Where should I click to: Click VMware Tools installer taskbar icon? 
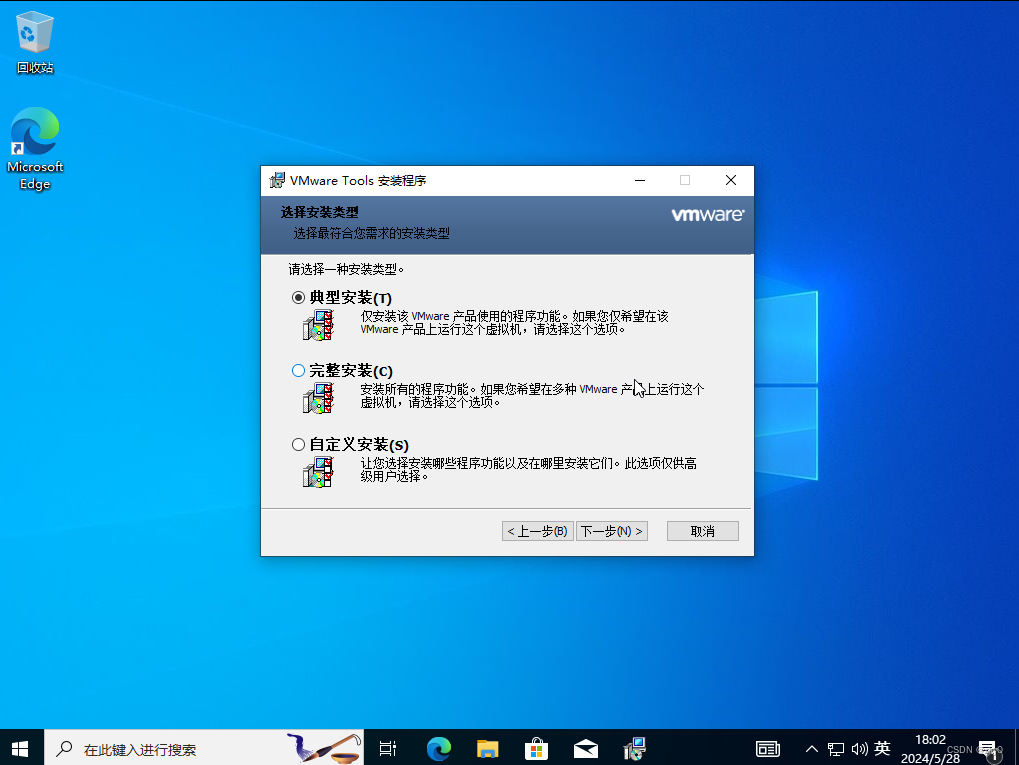coord(634,749)
